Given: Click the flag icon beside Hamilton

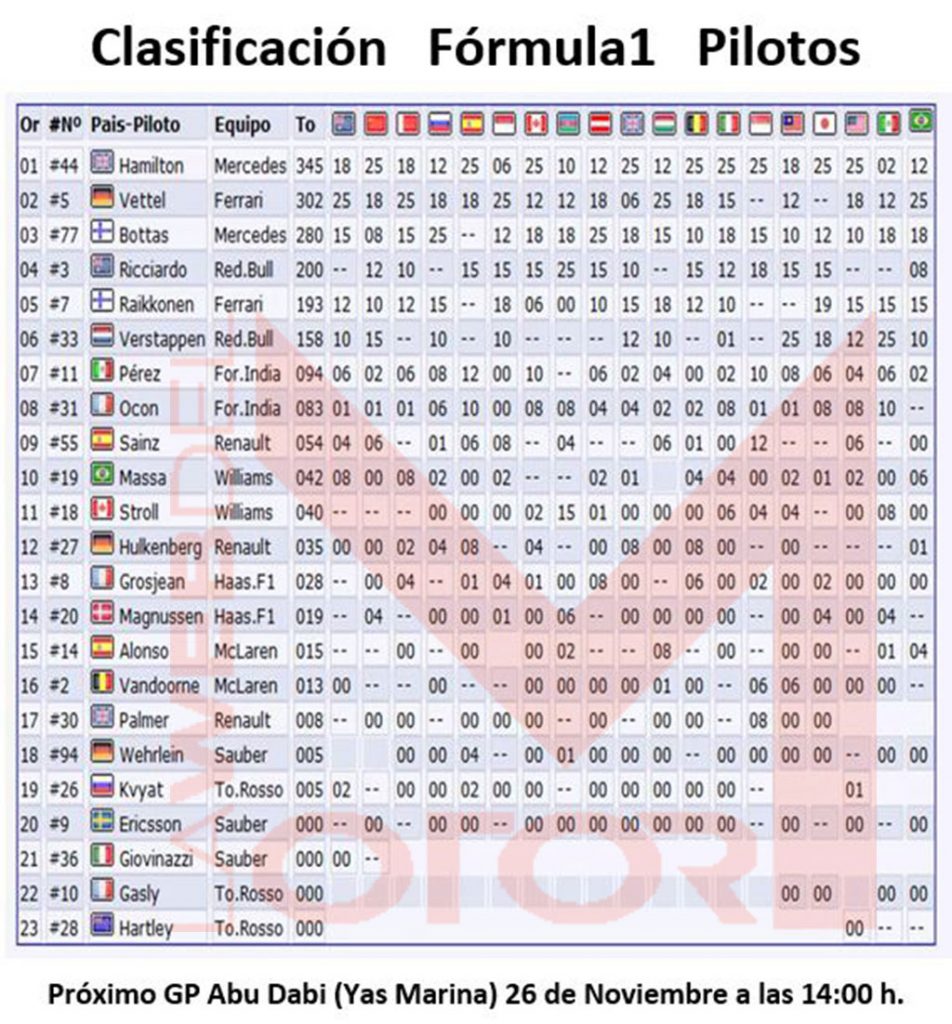Looking at the screenshot, I should tap(102, 163).
